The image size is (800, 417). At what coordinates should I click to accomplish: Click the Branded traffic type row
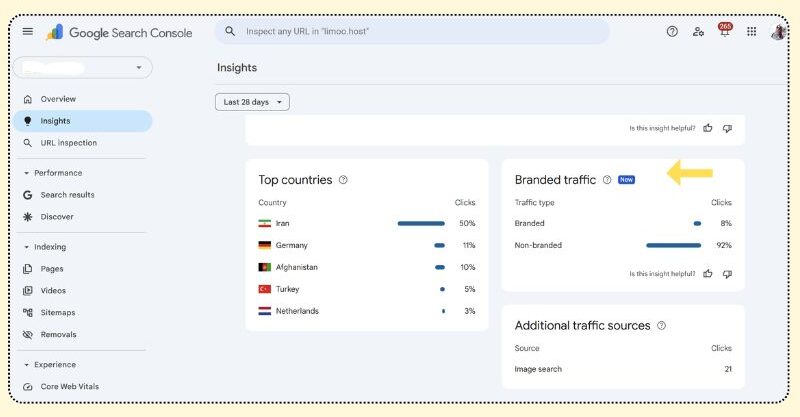623,224
